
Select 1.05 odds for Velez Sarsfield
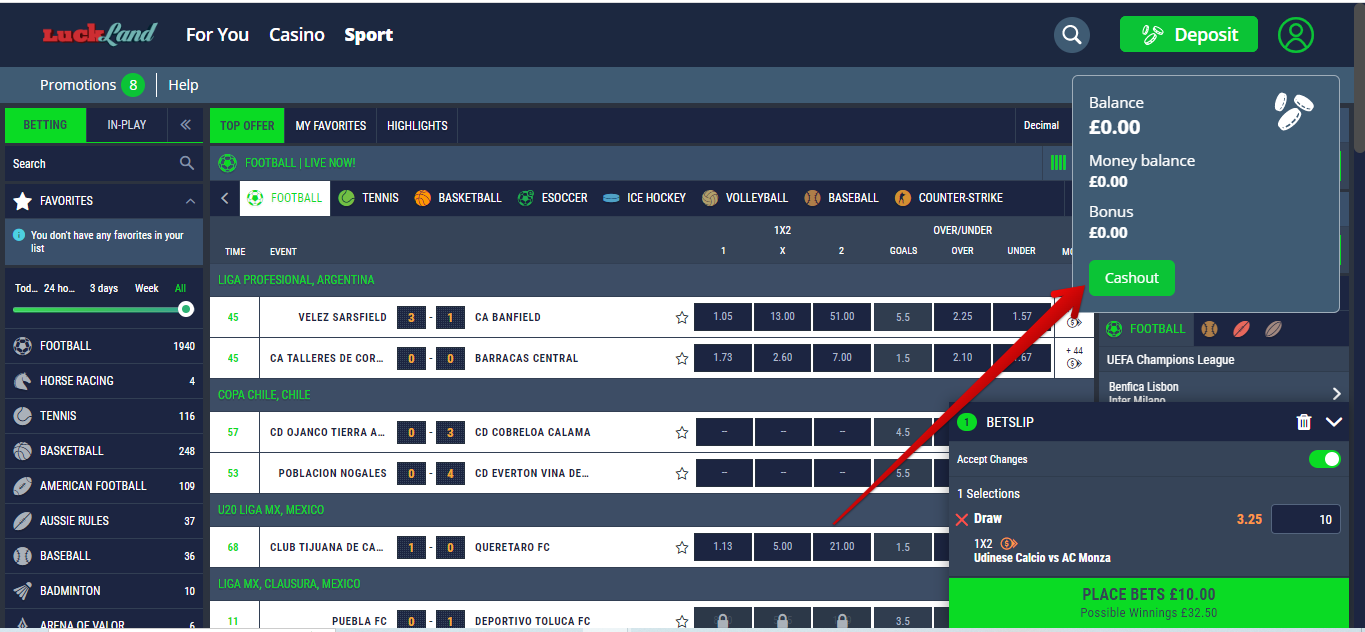(723, 317)
